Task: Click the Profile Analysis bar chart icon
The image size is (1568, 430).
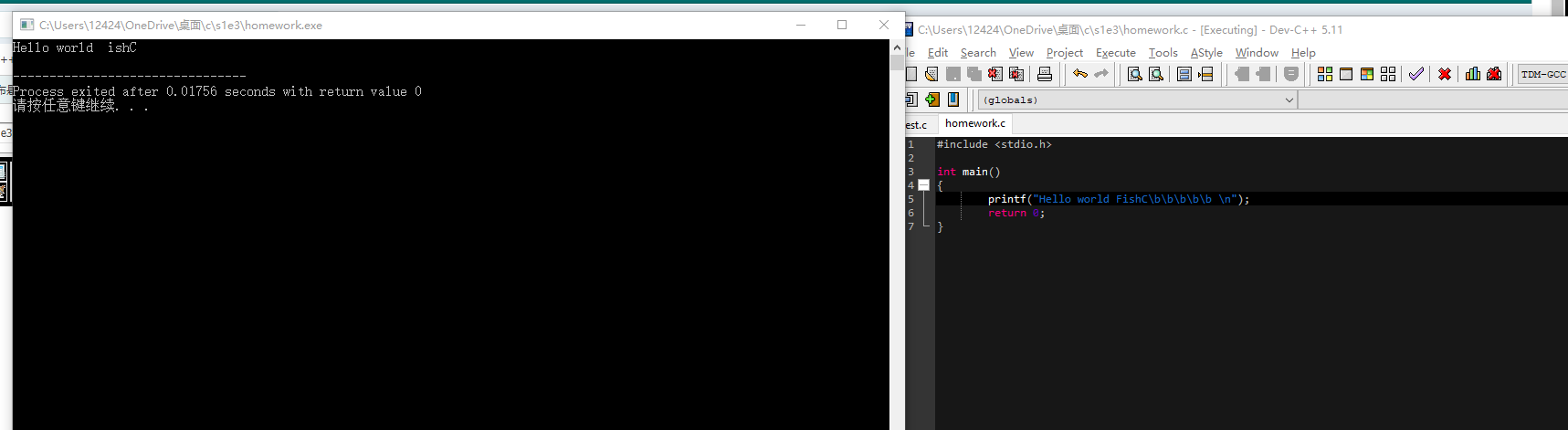Action: pos(1473,74)
